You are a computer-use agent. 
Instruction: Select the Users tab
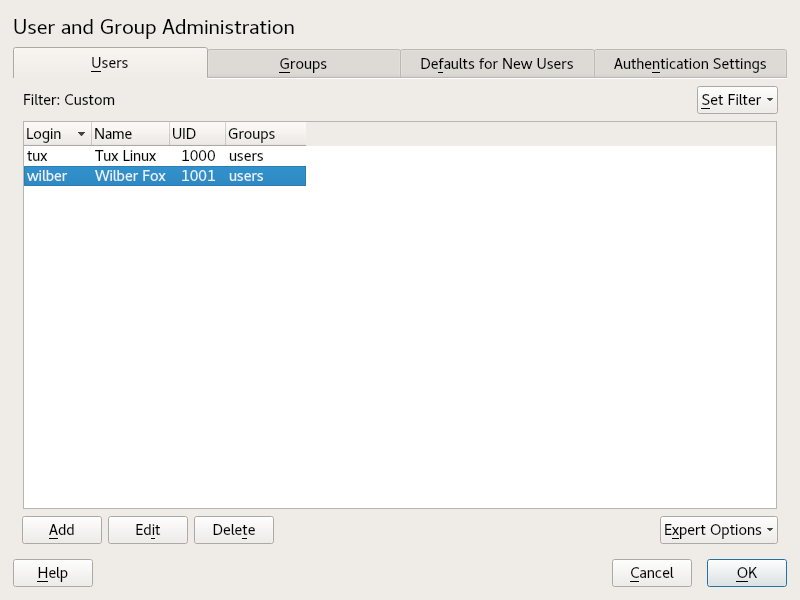[109, 63]
